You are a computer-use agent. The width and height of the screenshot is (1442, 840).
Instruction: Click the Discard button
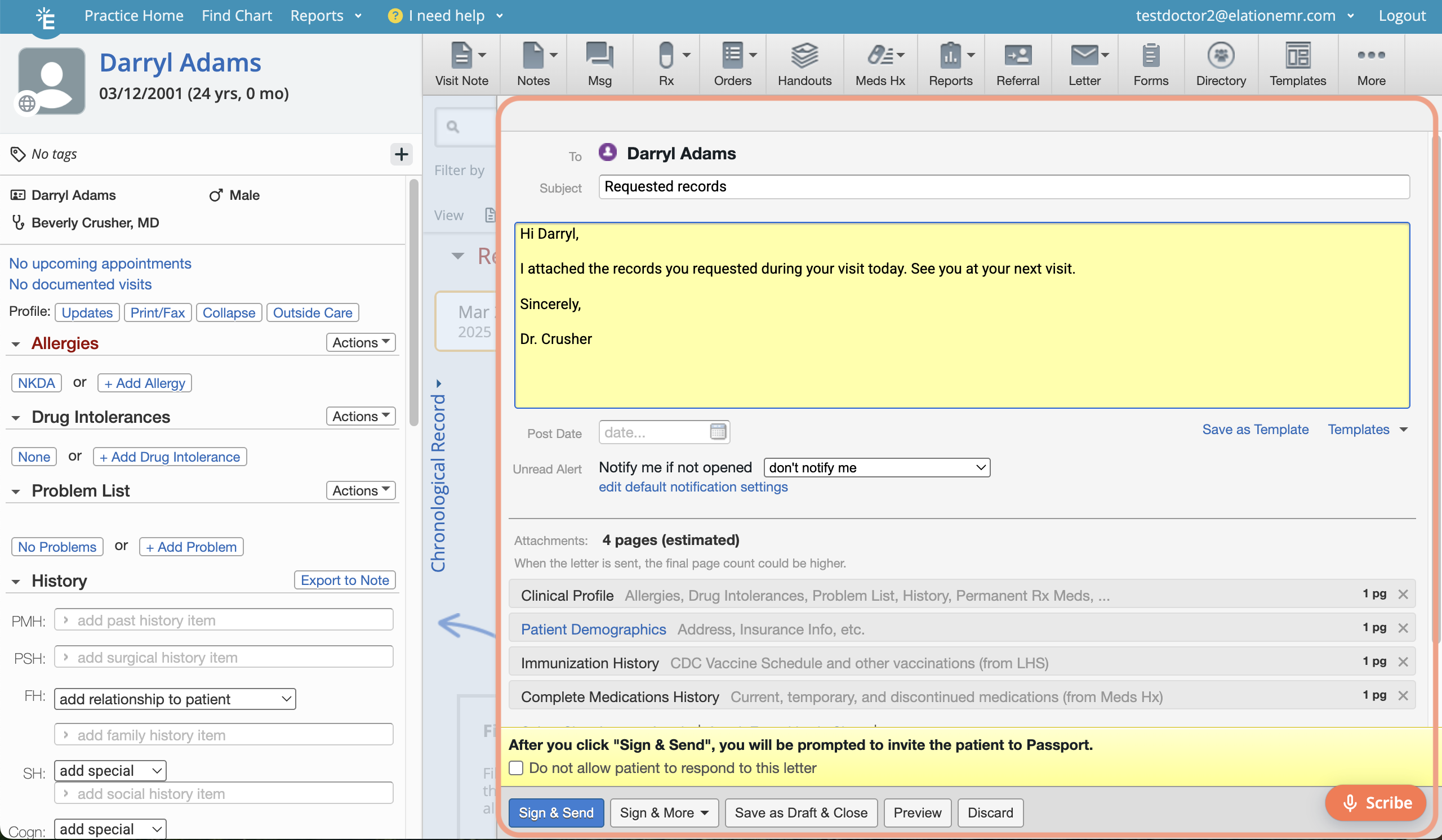pos(990,812)
